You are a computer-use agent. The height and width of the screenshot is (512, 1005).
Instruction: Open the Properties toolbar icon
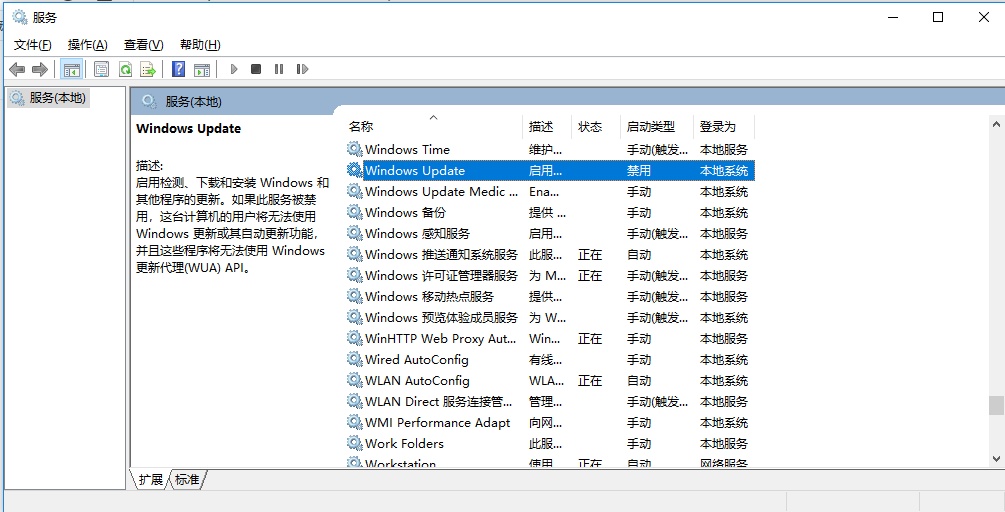[101, 69]
